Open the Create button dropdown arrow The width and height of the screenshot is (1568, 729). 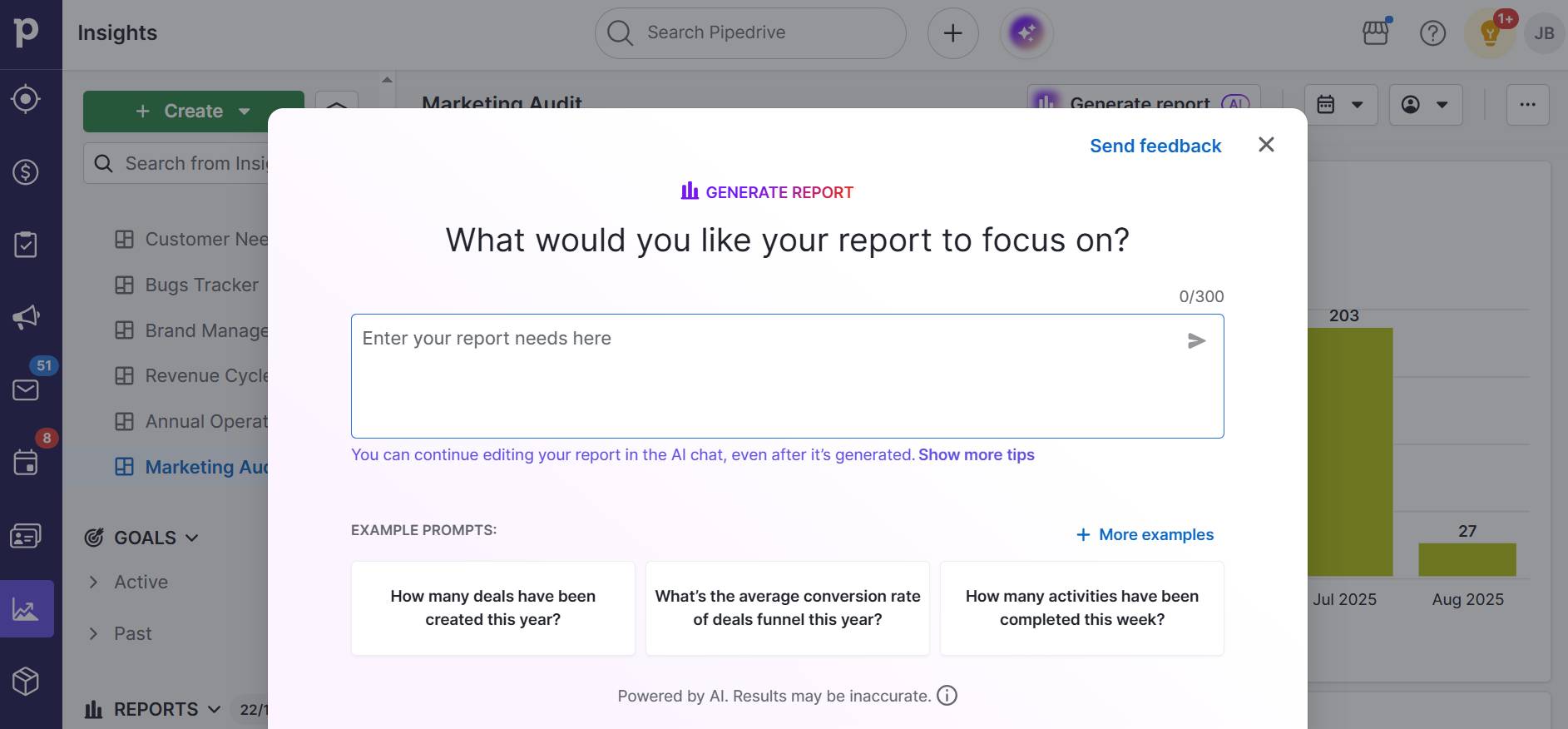(245, 112)
